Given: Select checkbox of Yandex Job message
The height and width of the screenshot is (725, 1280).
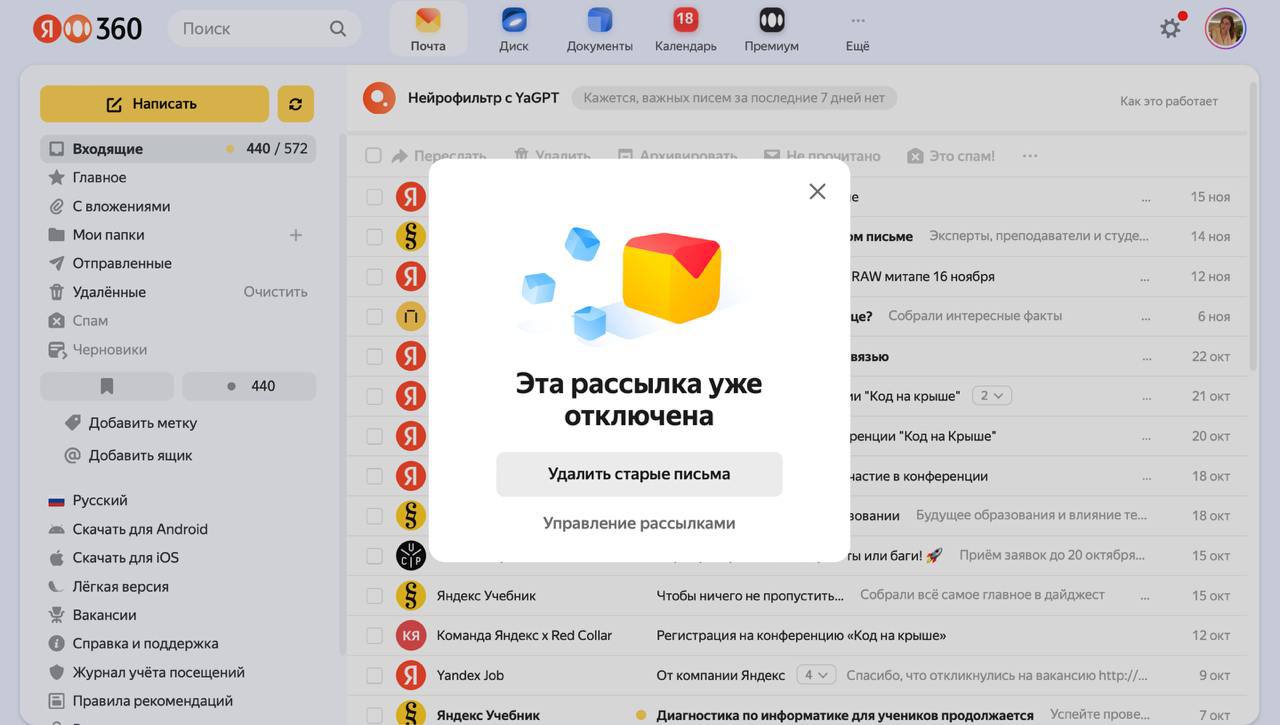Looking at the screenshot, I should coord(374,676).
